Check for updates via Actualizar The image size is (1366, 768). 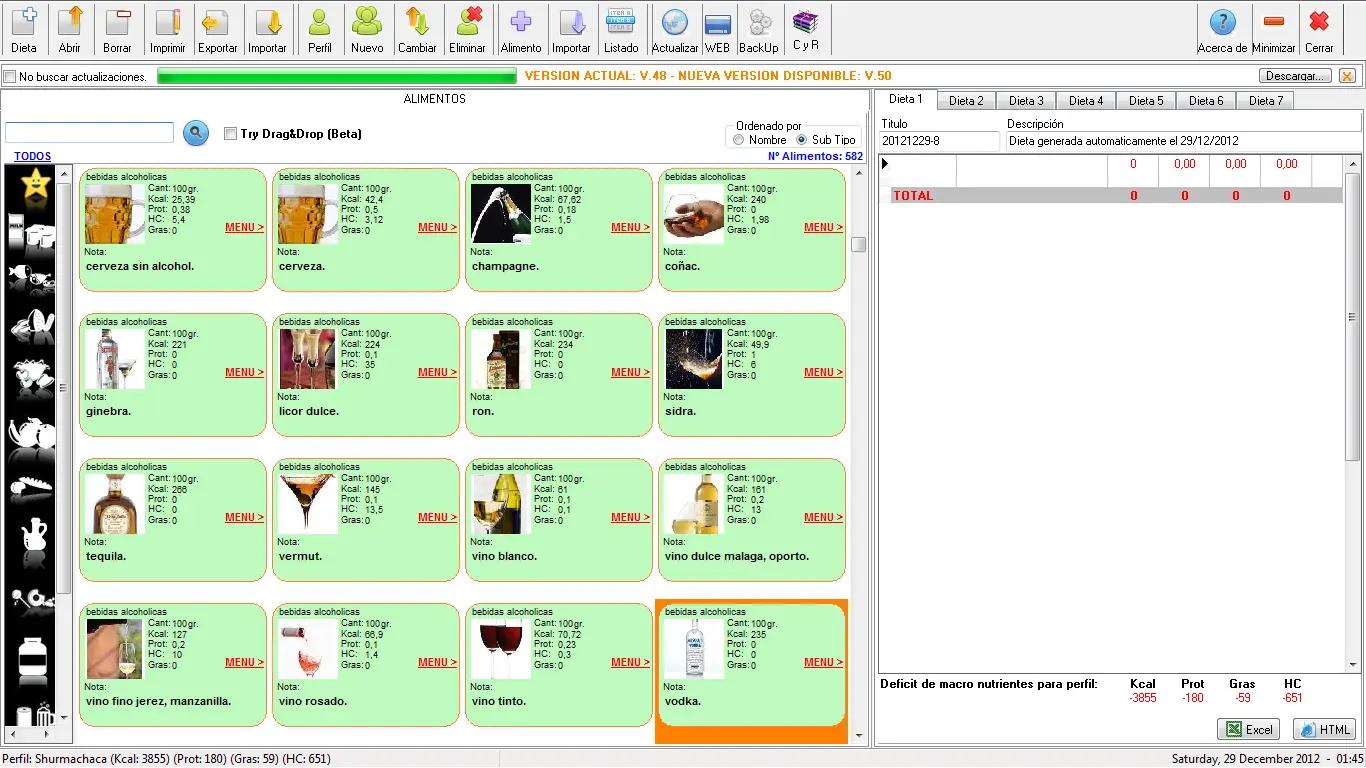click(675, 30)
